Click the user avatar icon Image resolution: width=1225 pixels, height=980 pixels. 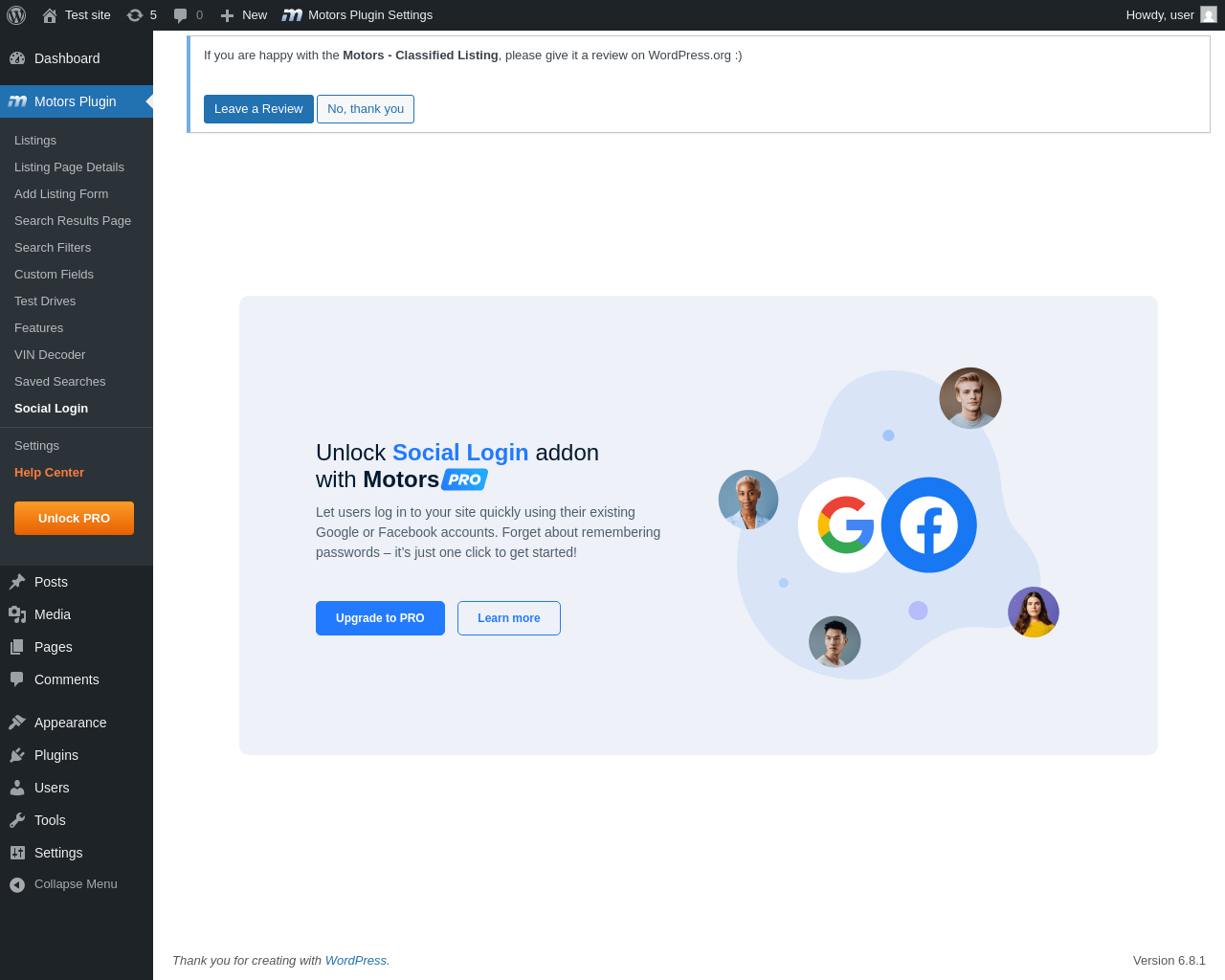click(1209, 14)
